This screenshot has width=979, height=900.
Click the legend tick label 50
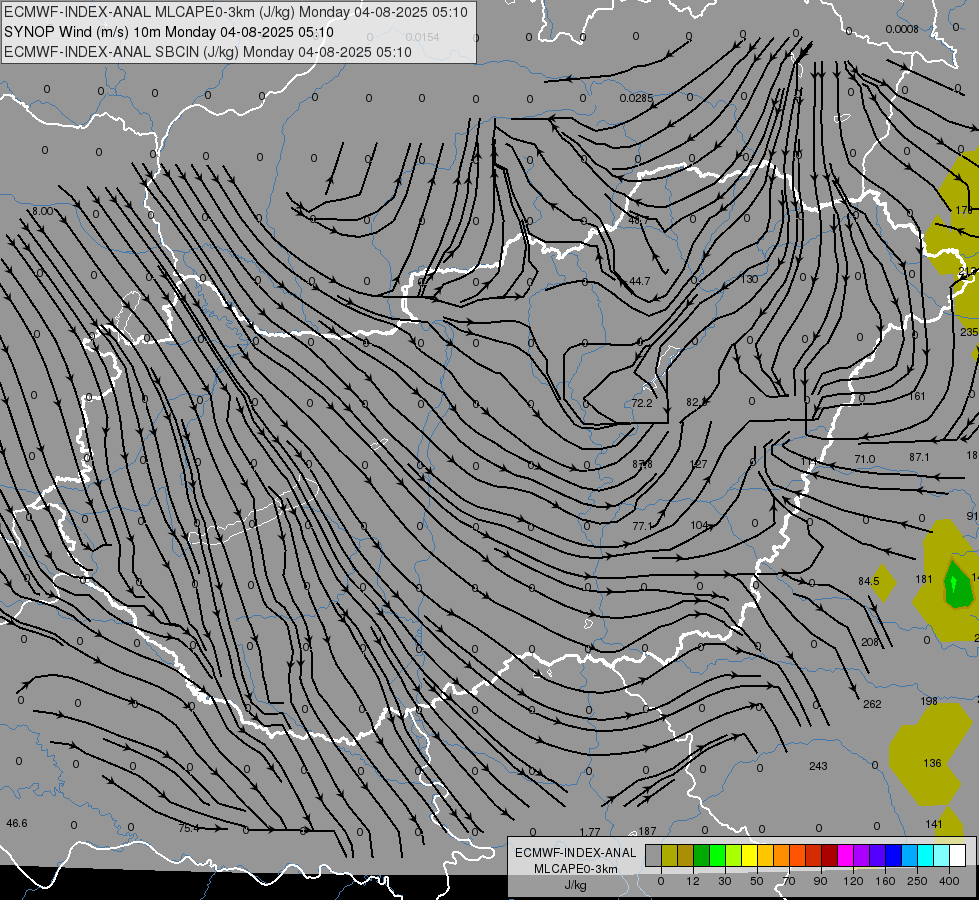pos(757,881)
